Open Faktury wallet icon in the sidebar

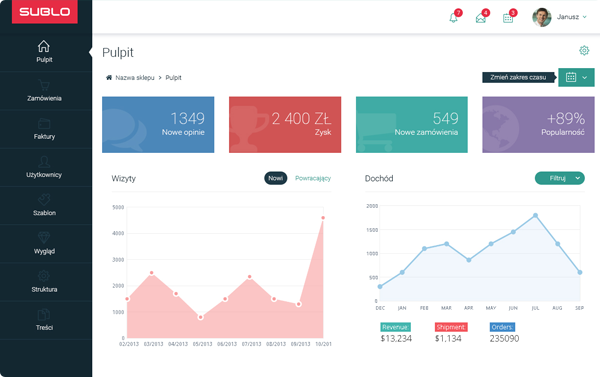[x=44, y=123]
